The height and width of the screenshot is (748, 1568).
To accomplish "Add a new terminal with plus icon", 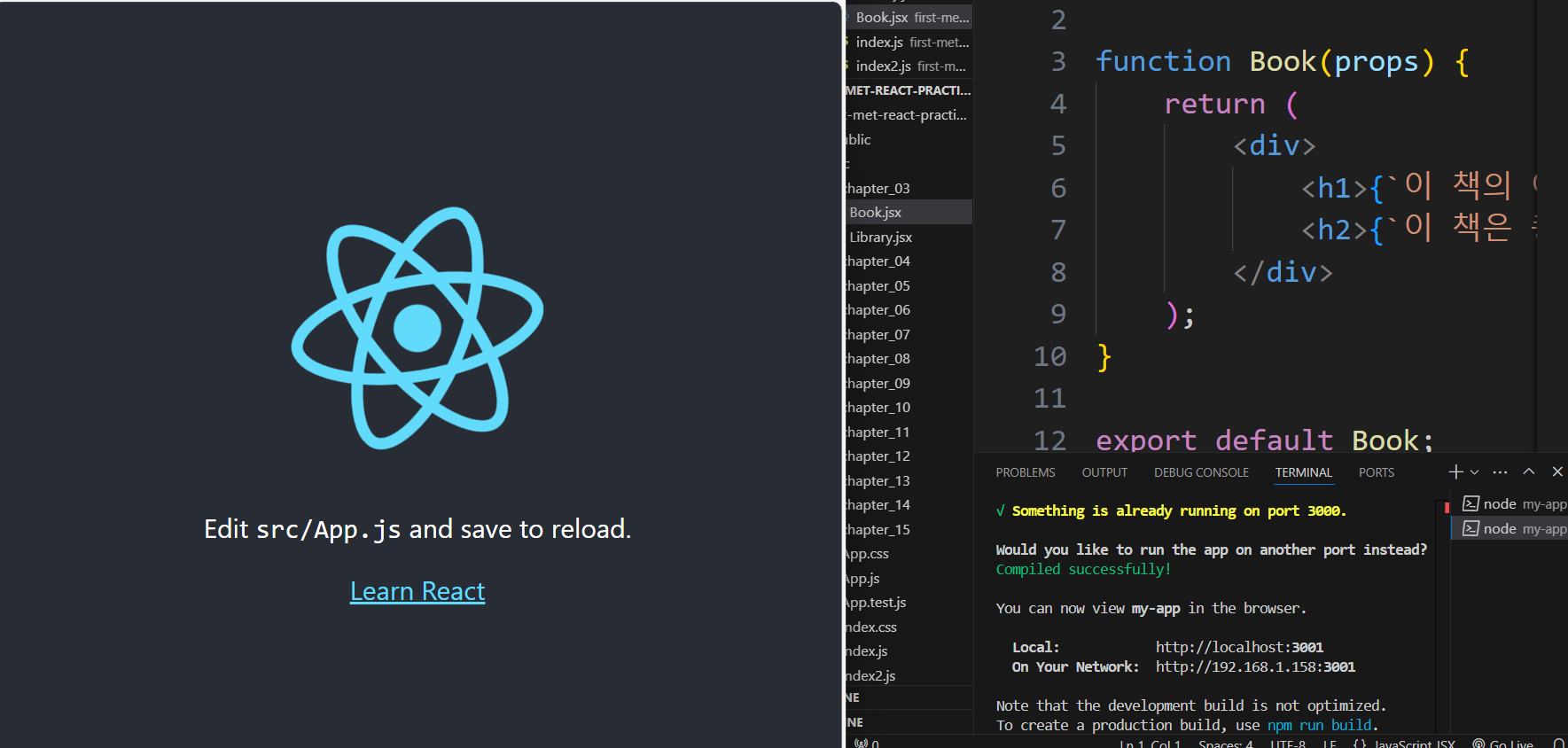I will click(1455, 472).
